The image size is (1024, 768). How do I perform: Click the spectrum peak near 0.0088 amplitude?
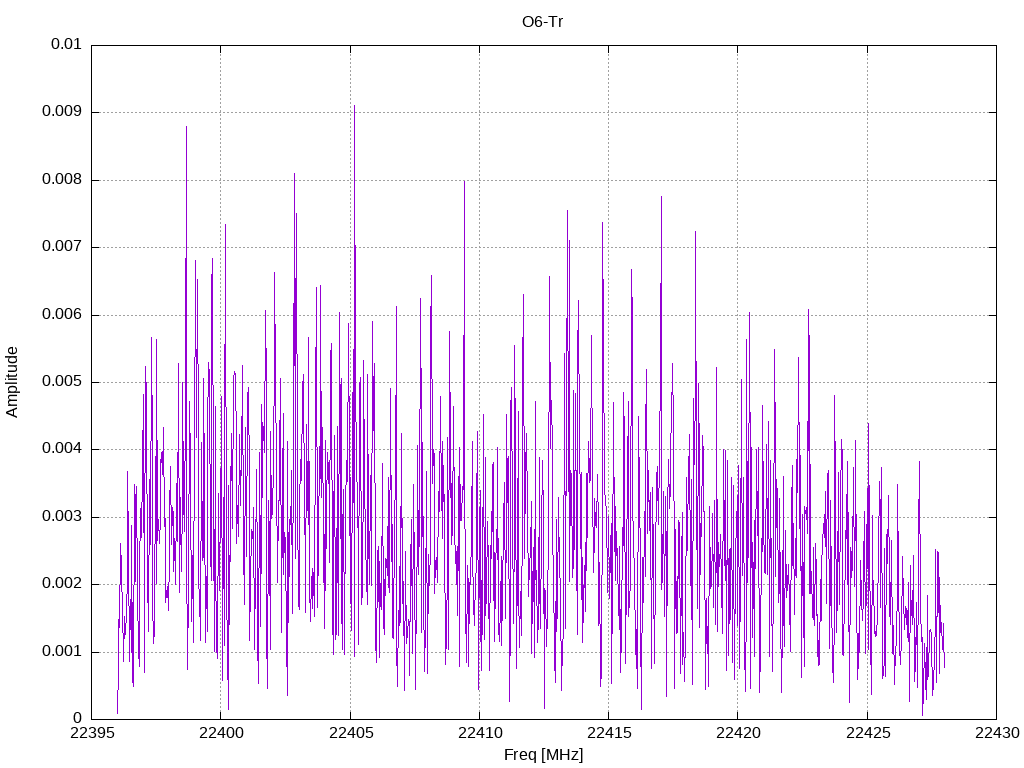click(x=187, y=127)
